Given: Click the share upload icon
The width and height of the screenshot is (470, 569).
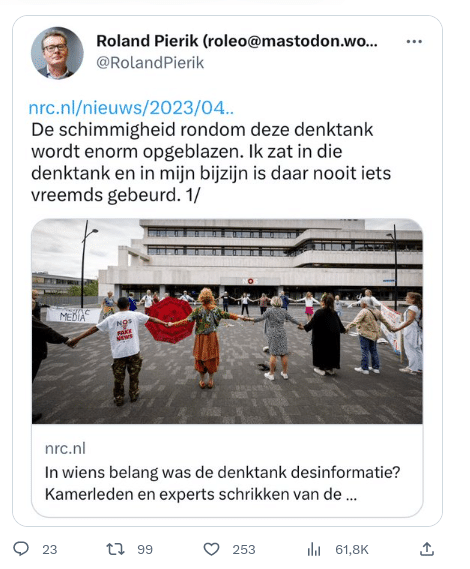Looking at the screenshot, I should [x=427, y=549].
